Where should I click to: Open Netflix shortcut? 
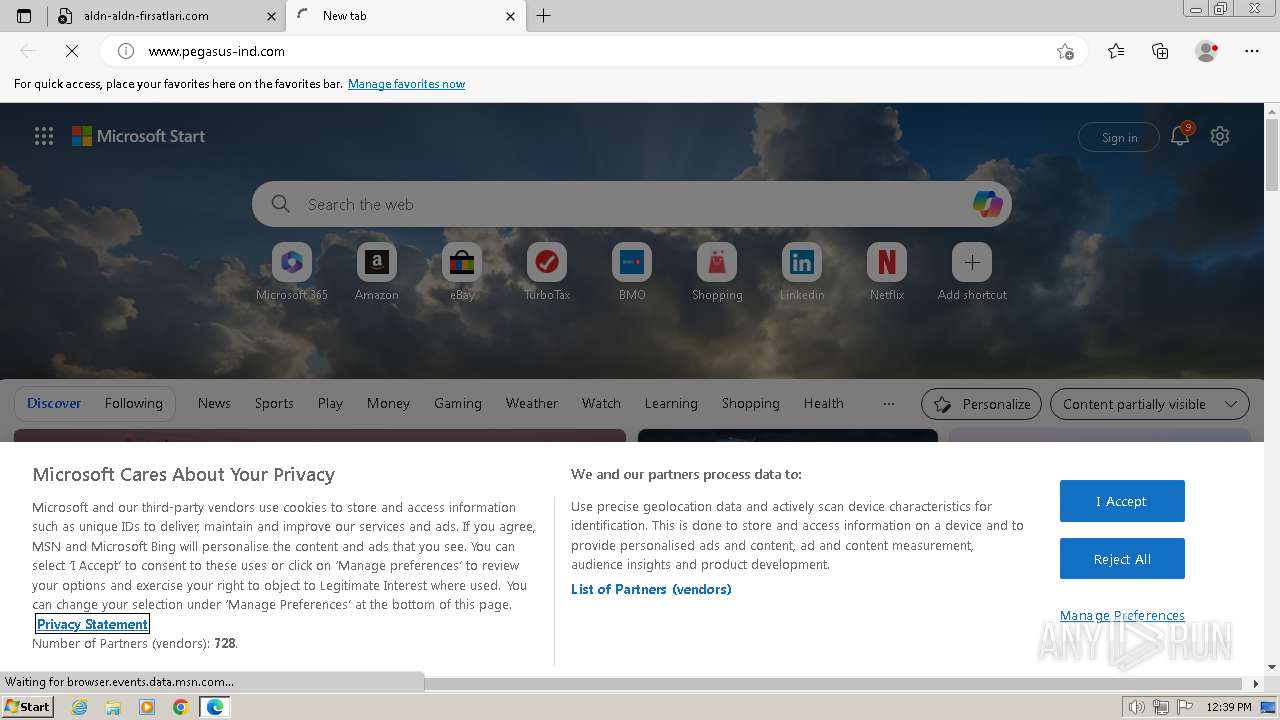pos(887,271)
